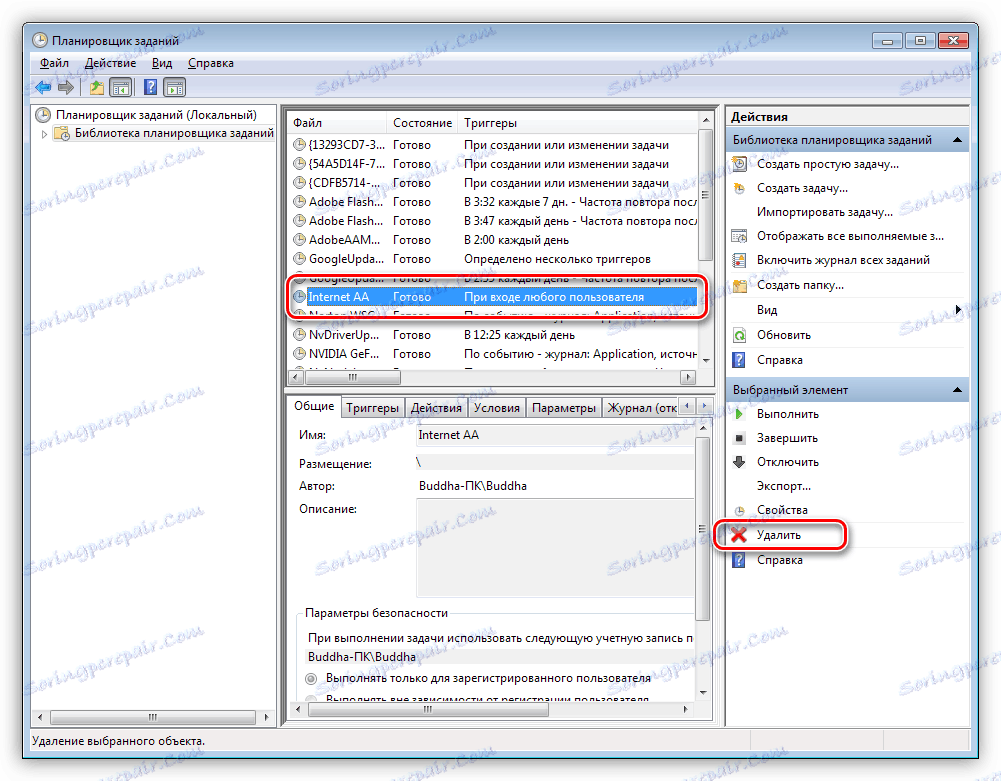
Task: Switch to the Параметры tab
Action: pyautogui.click(x=564, y=408)
